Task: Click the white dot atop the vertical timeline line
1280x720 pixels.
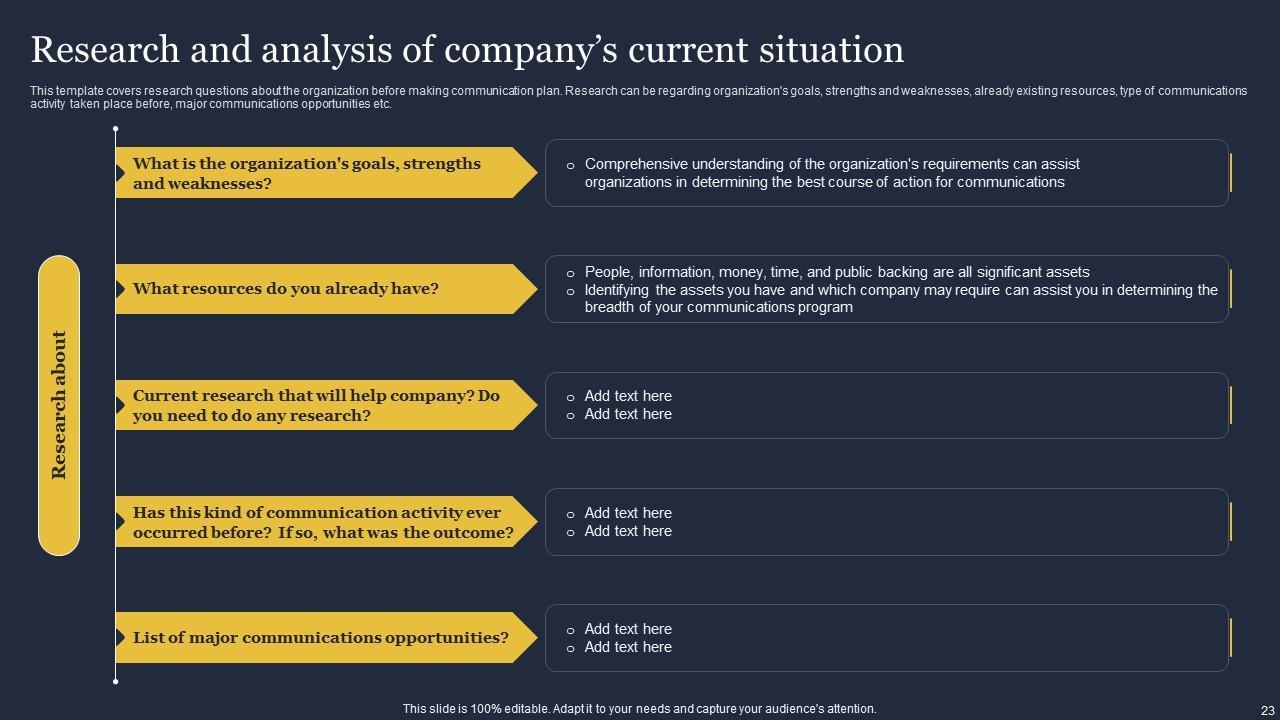Action: coord(116,129)
